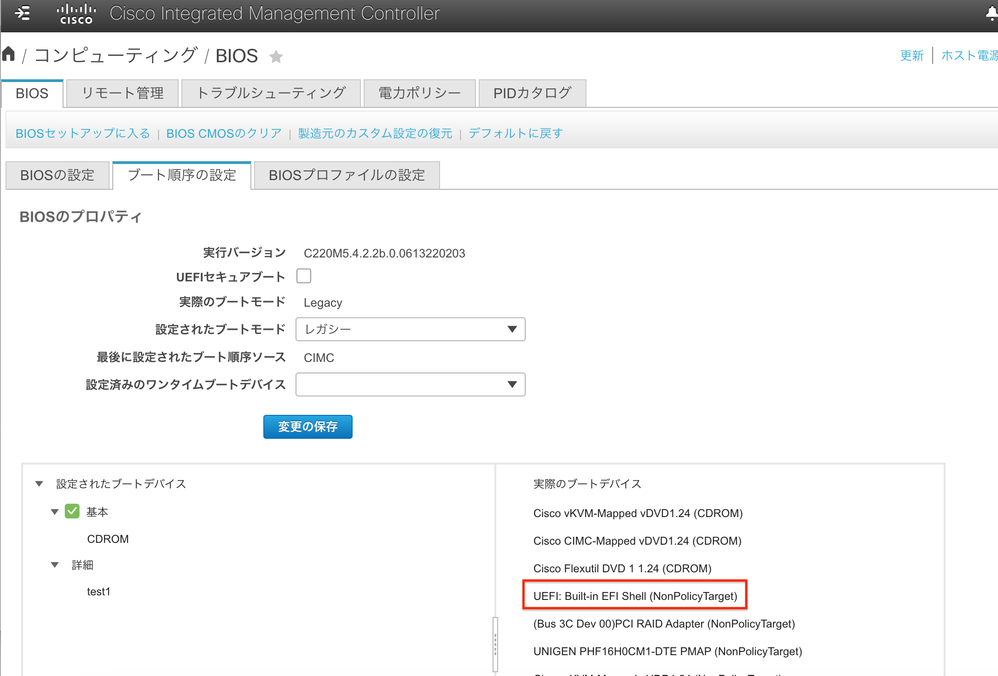
Task: Enable the UEFIセキュアブート checkbox
Action: 304,276
